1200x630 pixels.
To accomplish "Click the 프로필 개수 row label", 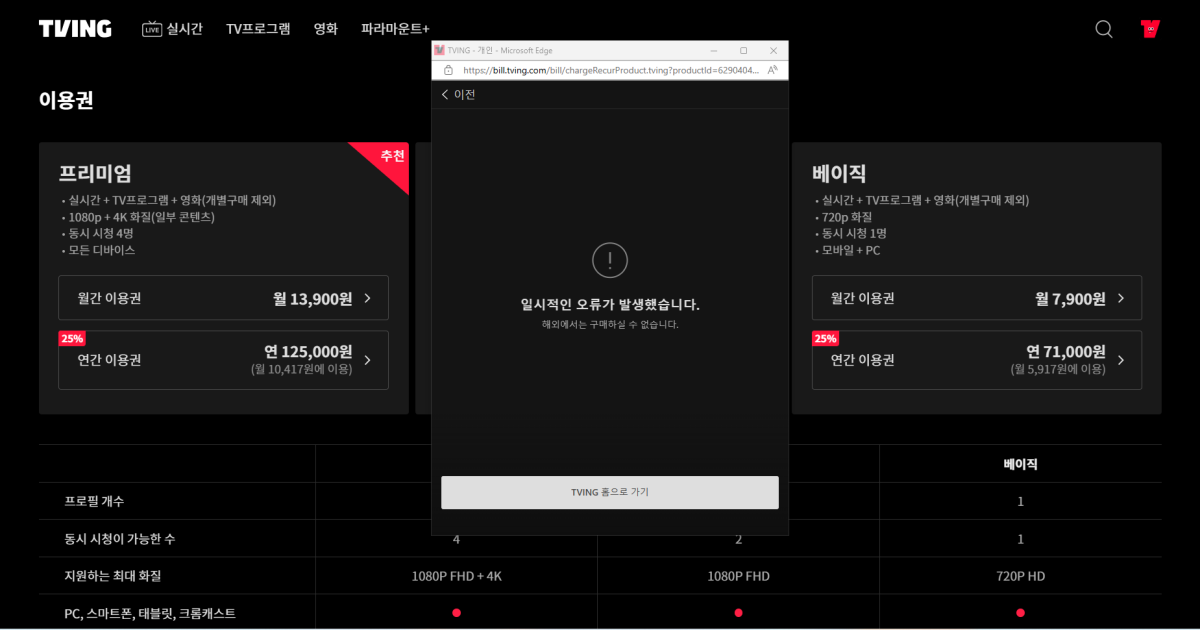I will click(x=95, y=501).
